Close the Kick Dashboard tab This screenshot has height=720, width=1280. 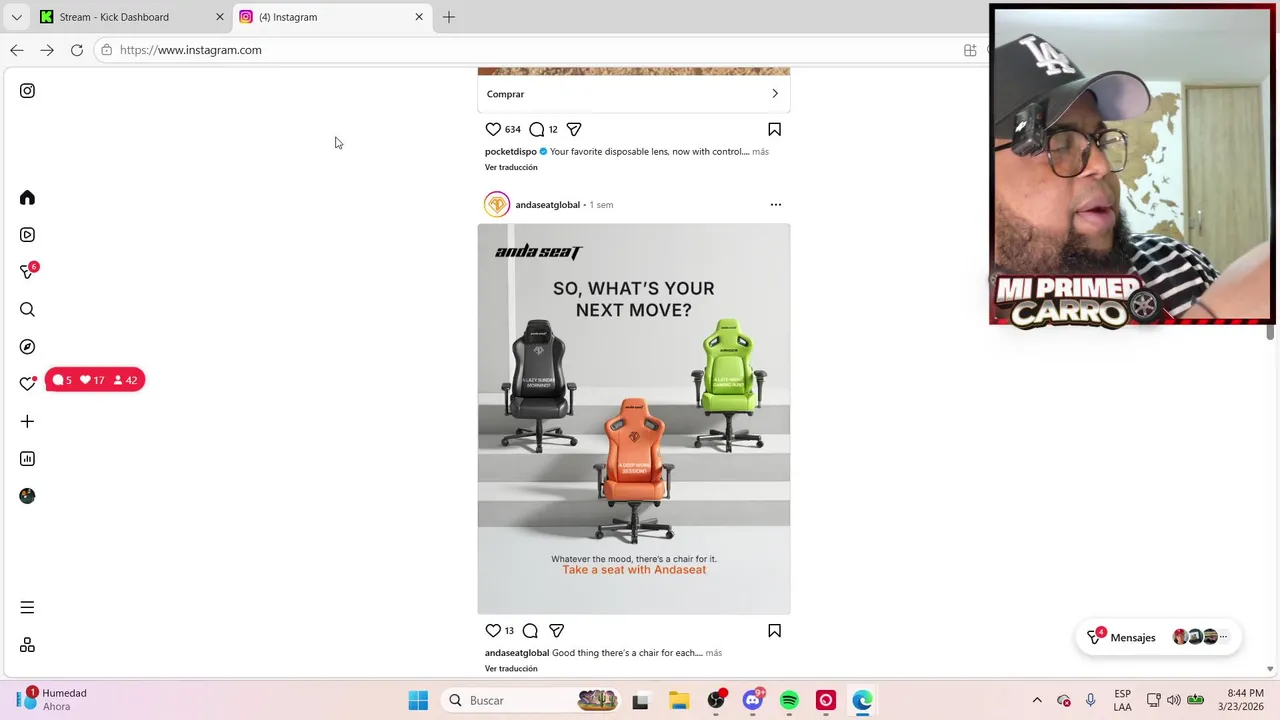(x=220, y=17)
